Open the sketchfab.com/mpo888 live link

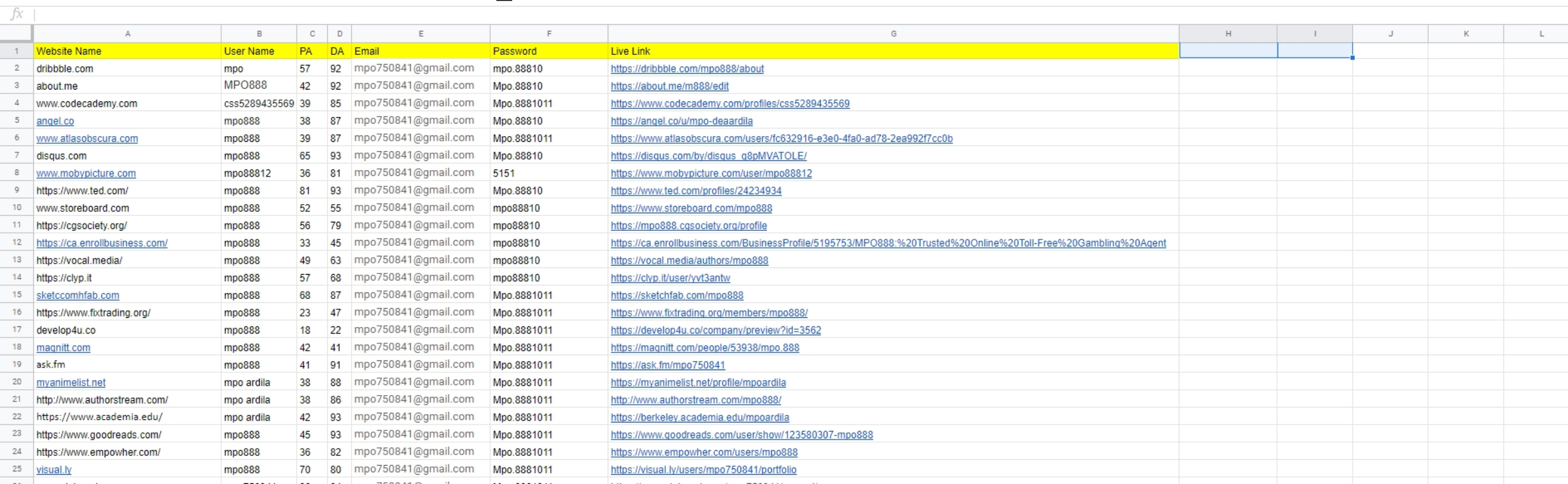click(x=677, y=296)
